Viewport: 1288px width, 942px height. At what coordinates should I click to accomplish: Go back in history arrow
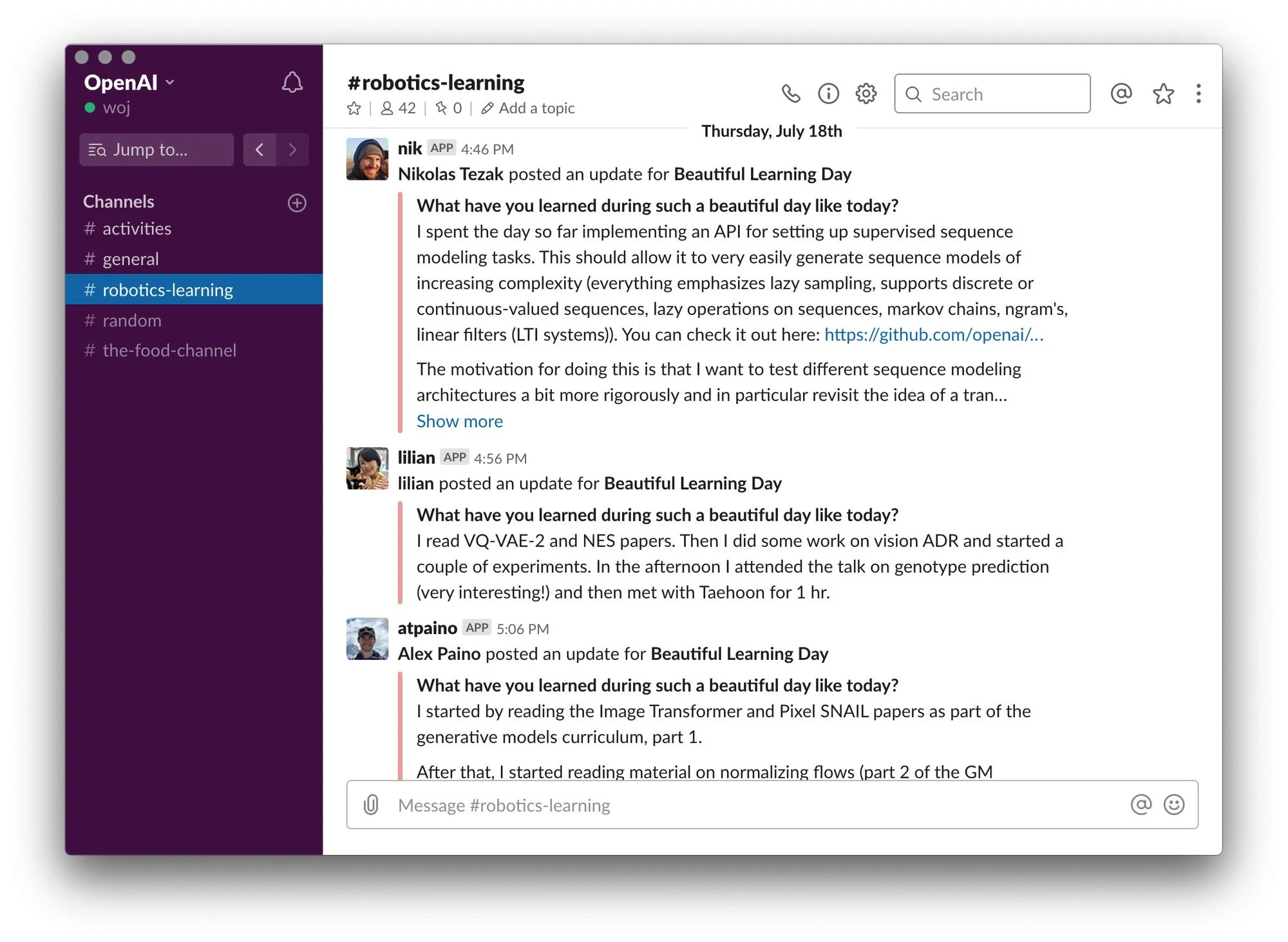click(260, 150)
